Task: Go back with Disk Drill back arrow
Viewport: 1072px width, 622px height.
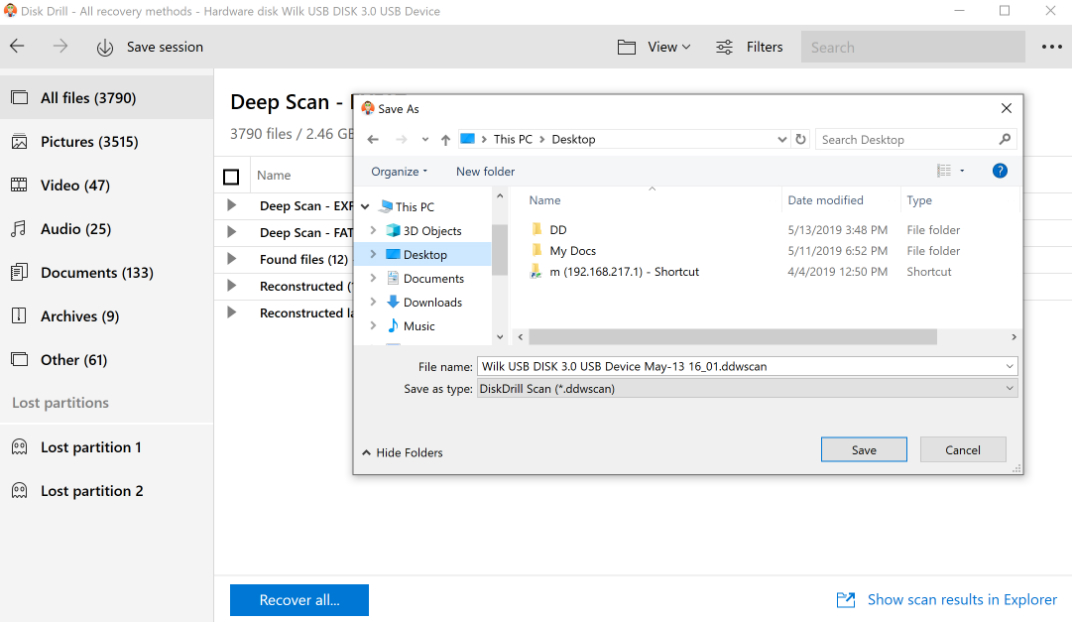Action: click(x=17, y=46)
